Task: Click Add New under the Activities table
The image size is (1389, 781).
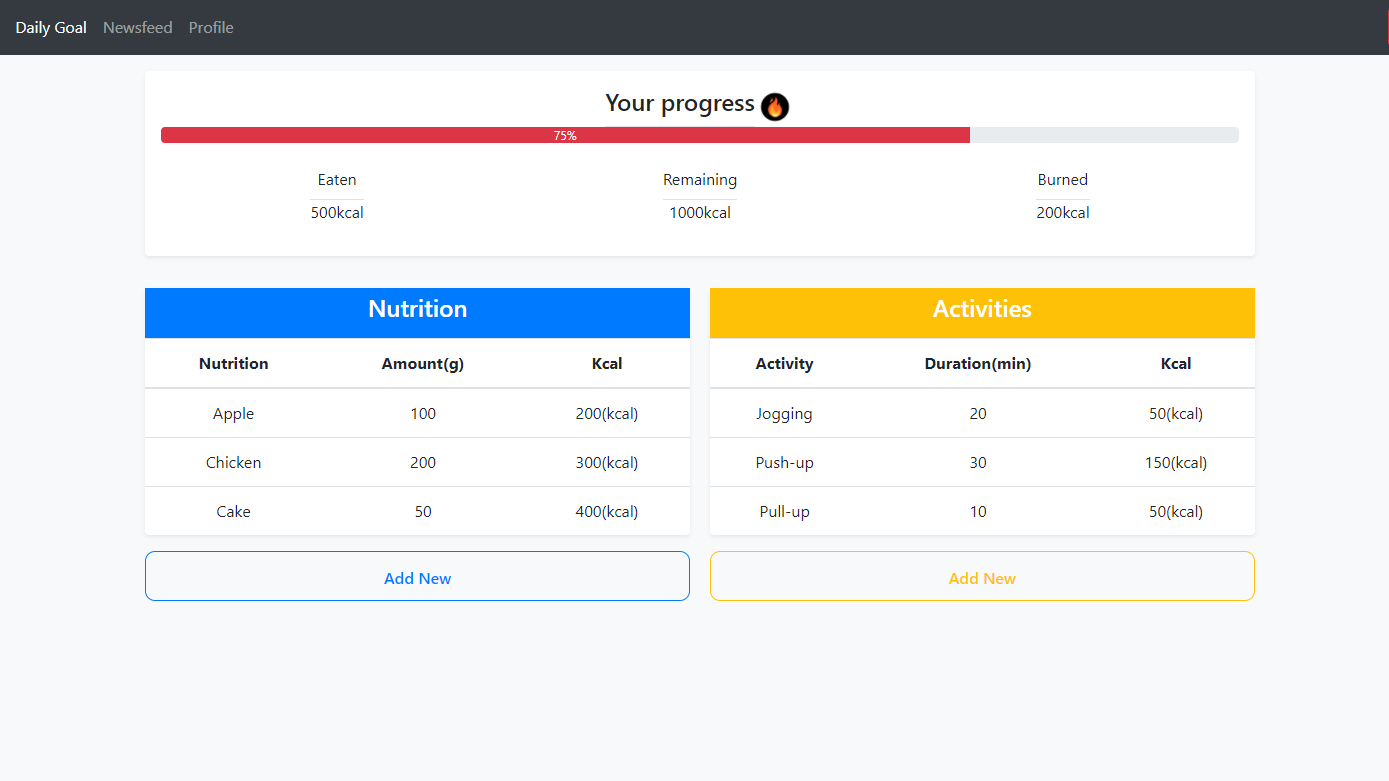Action: [x=982, y=576]
